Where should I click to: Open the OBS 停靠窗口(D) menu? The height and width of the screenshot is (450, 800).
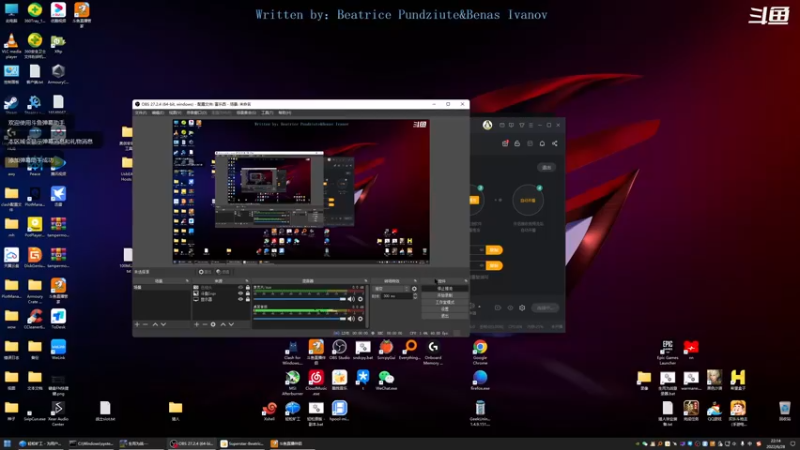point(196,113)
